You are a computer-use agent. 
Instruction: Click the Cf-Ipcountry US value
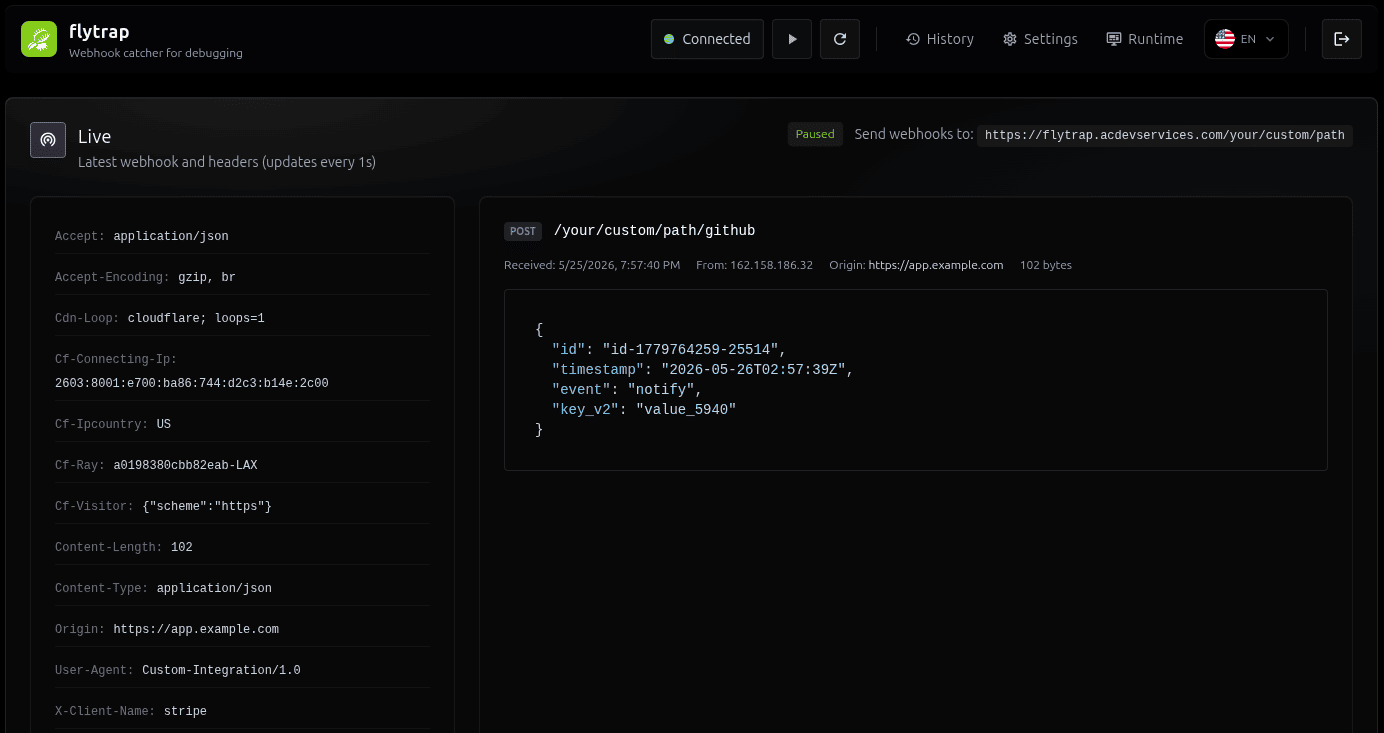[164, 424]
